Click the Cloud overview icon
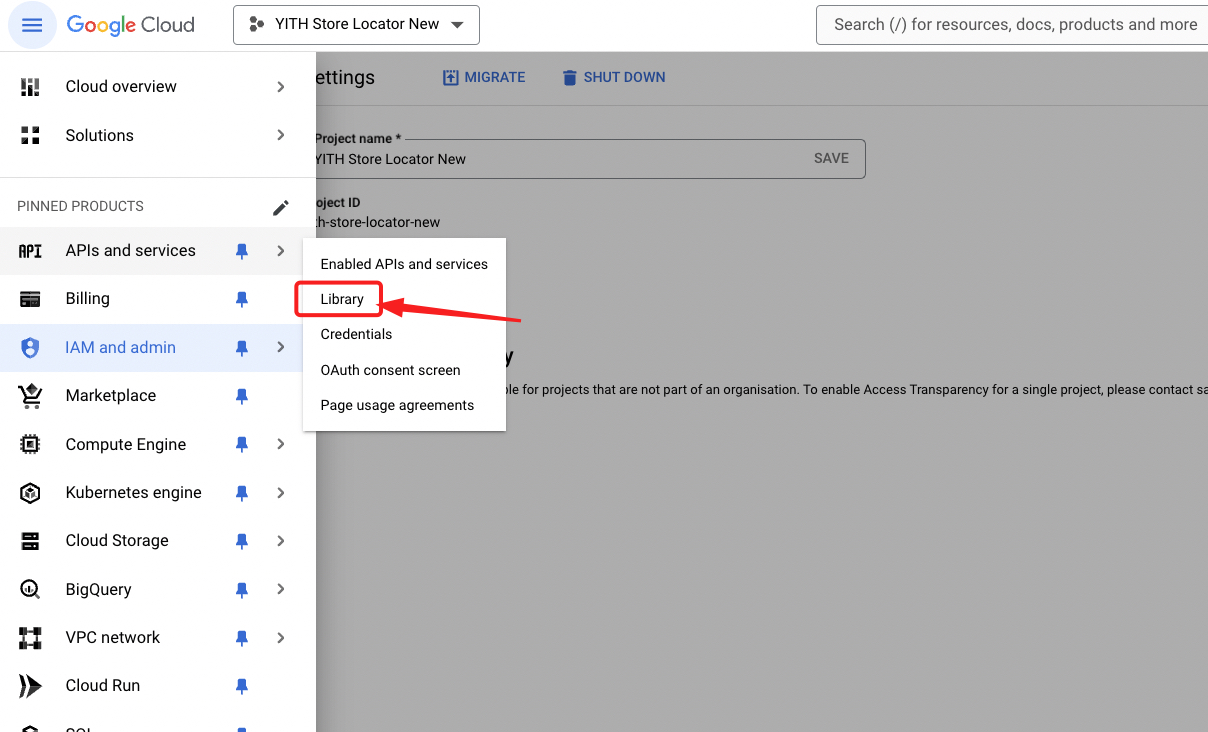 30,87
